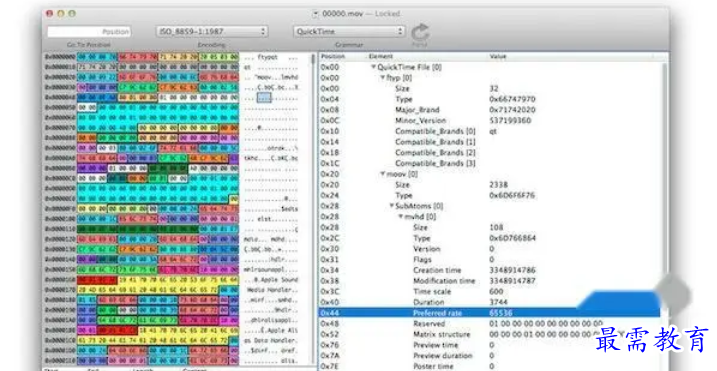Click hex row address 0x00000000
The image size is (717, 371).
(x=60, y=57)
